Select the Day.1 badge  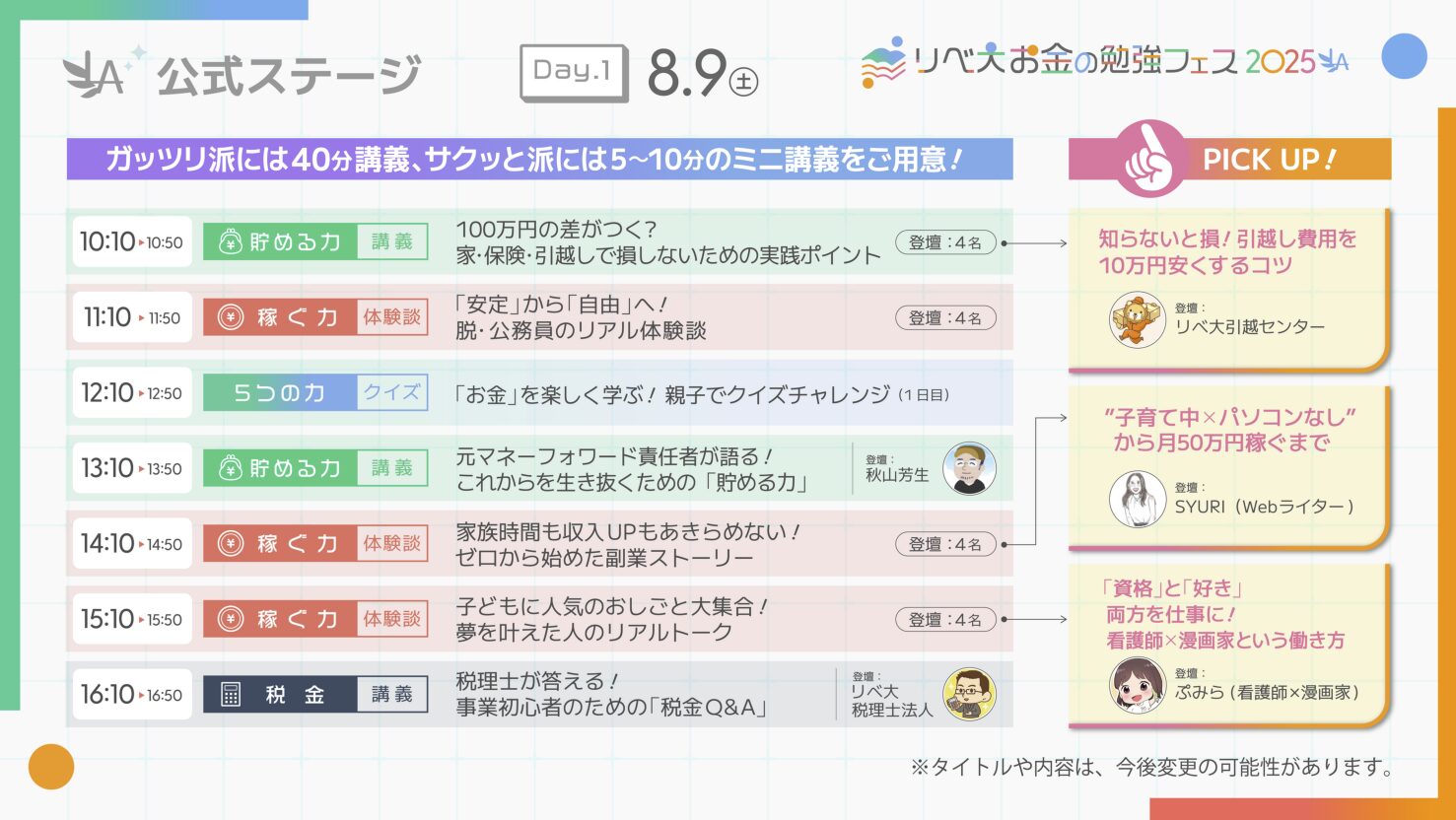tap(574, 73)
